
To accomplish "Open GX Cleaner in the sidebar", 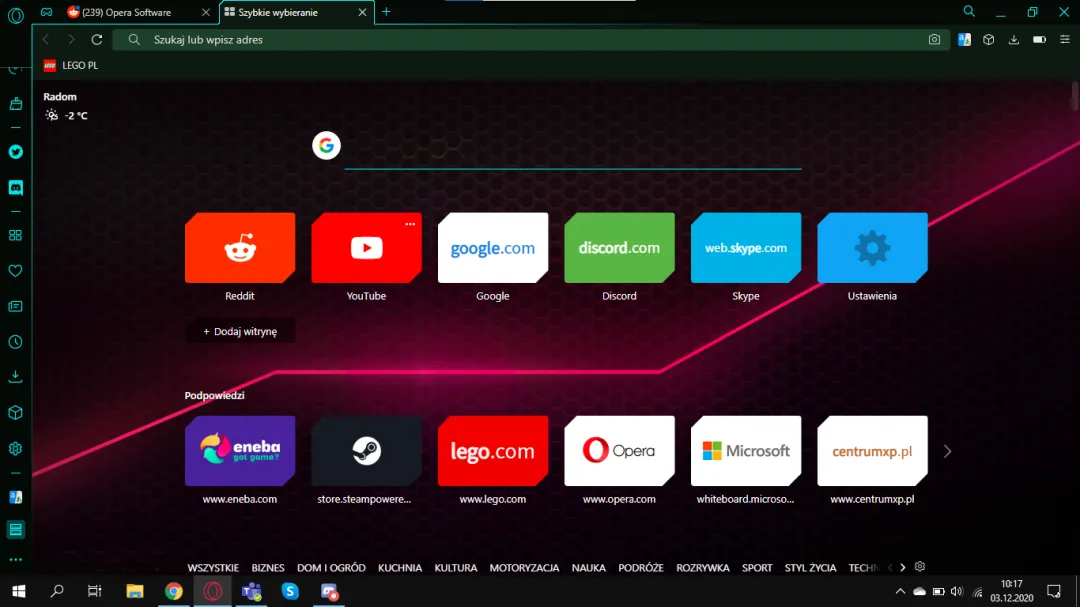I will pyautogui.click(x=15, y=104).
